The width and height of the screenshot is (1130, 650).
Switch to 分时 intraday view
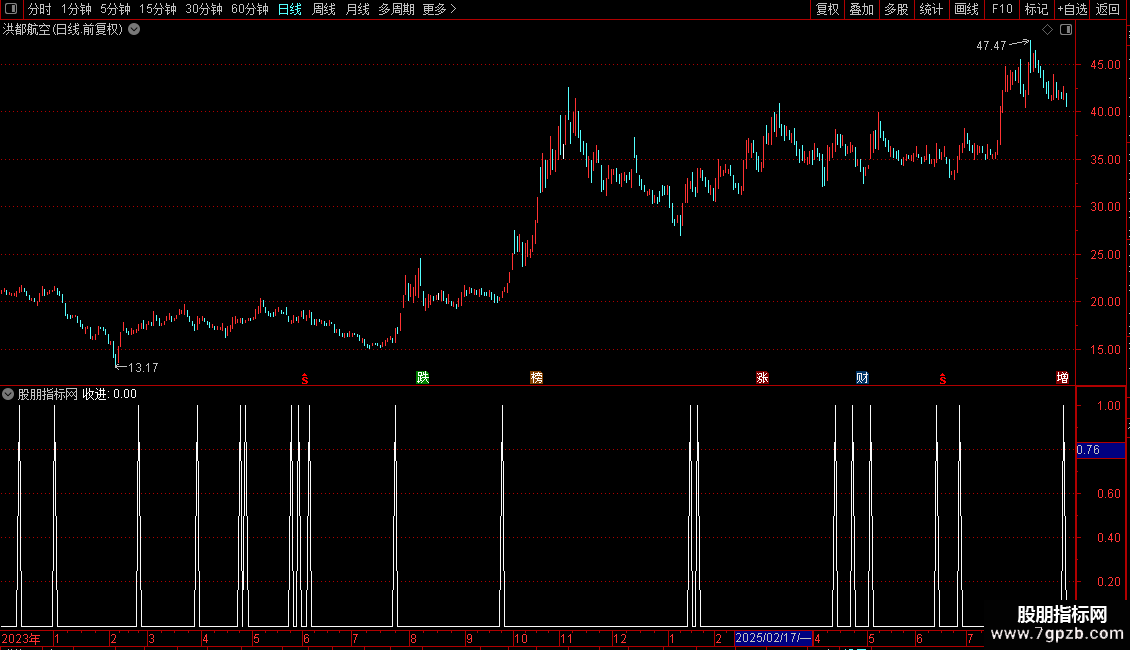click(x=40, y=9)
